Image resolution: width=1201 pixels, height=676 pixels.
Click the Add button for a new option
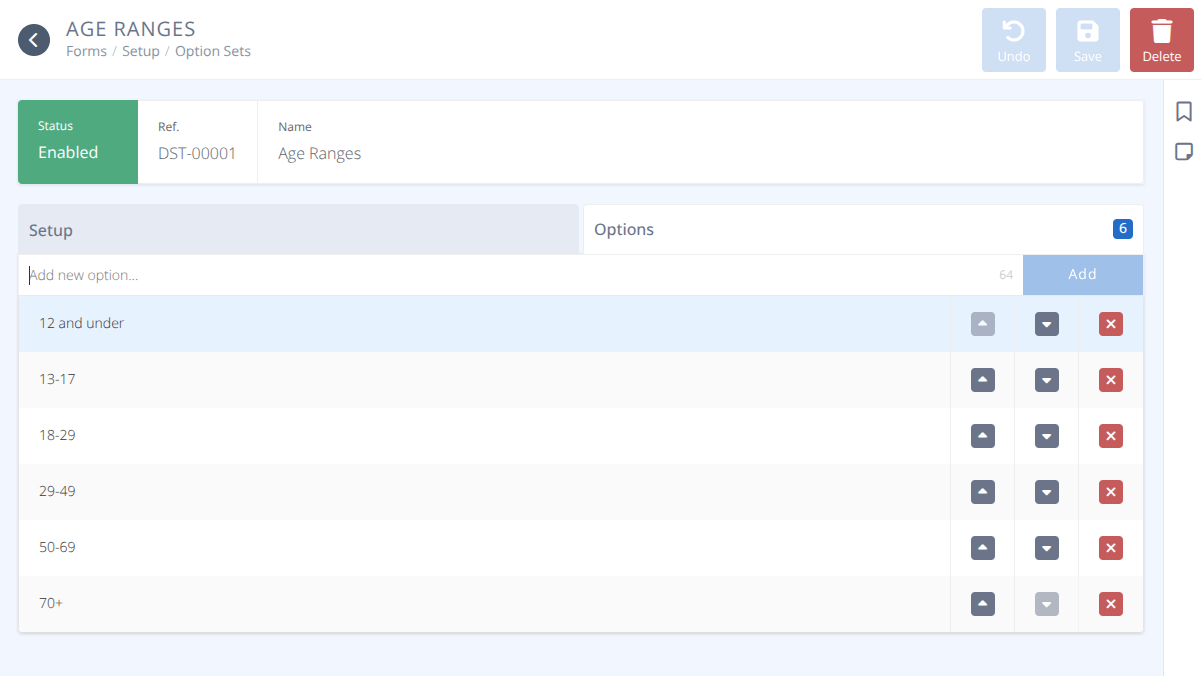pos(1082,274)
